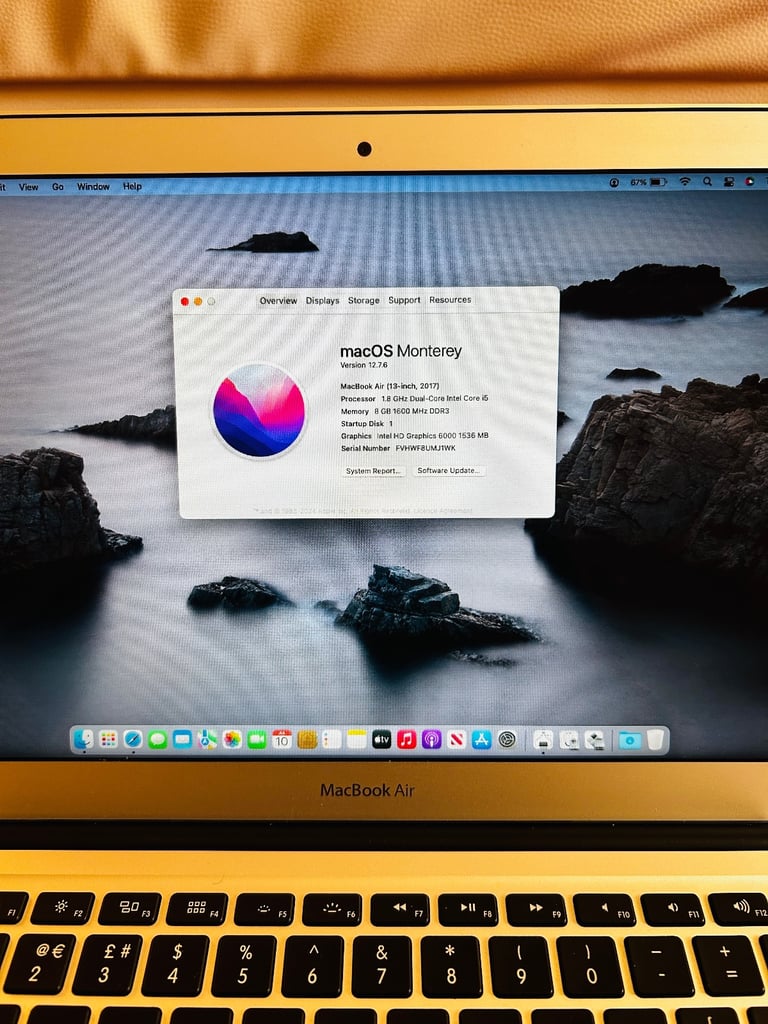Click the Wi-Fi status icon
This screenshot has width=768, height=1024.
(684, 182)
